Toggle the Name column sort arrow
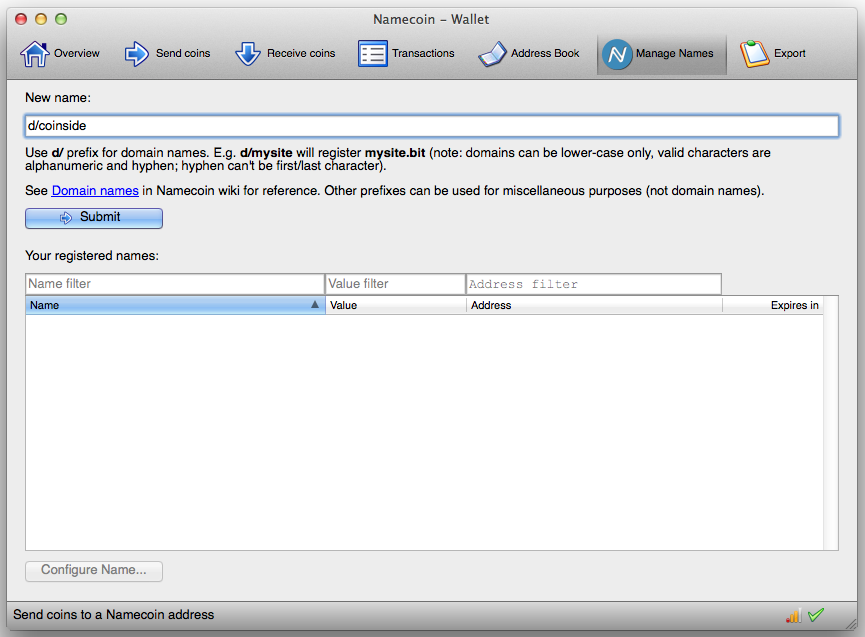Image resolution: width=865 pixels, height=637 pixels. (x=315, y=304)
